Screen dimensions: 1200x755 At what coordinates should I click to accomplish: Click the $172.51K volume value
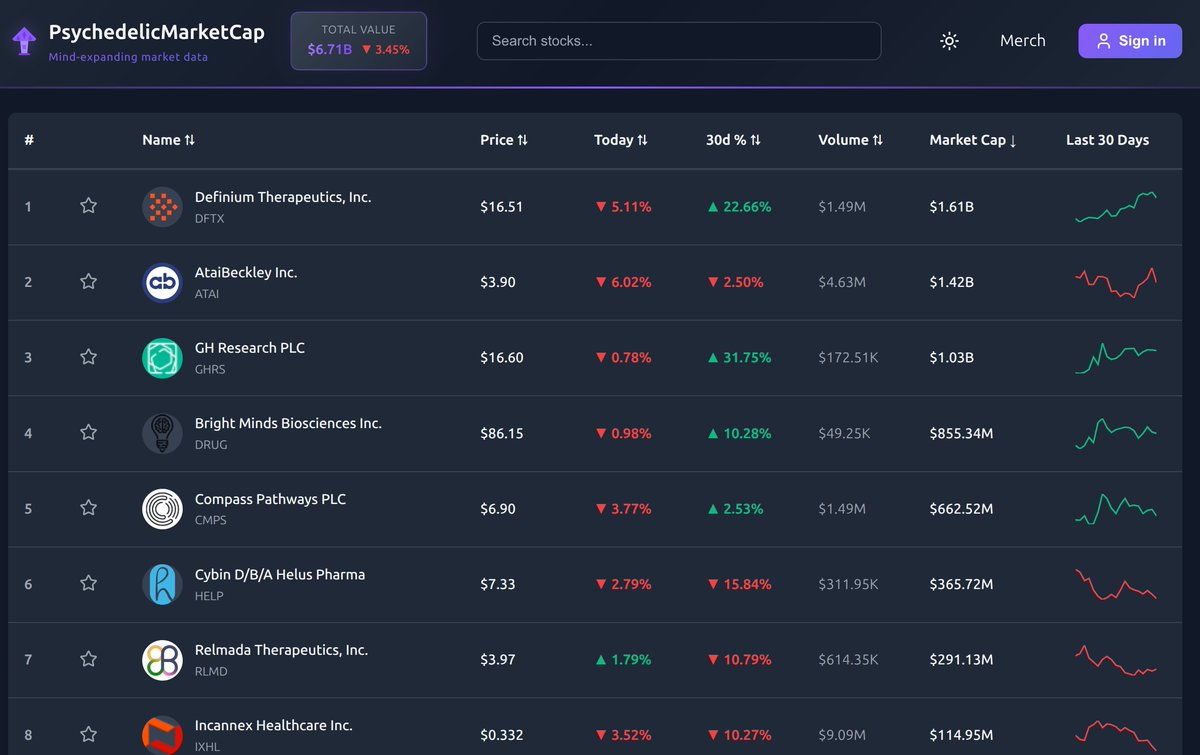pos(848,358)
